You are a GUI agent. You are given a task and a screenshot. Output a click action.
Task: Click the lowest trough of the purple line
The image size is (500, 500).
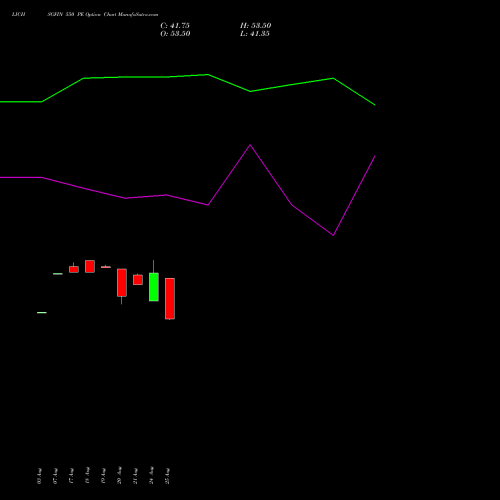point(333,235)
